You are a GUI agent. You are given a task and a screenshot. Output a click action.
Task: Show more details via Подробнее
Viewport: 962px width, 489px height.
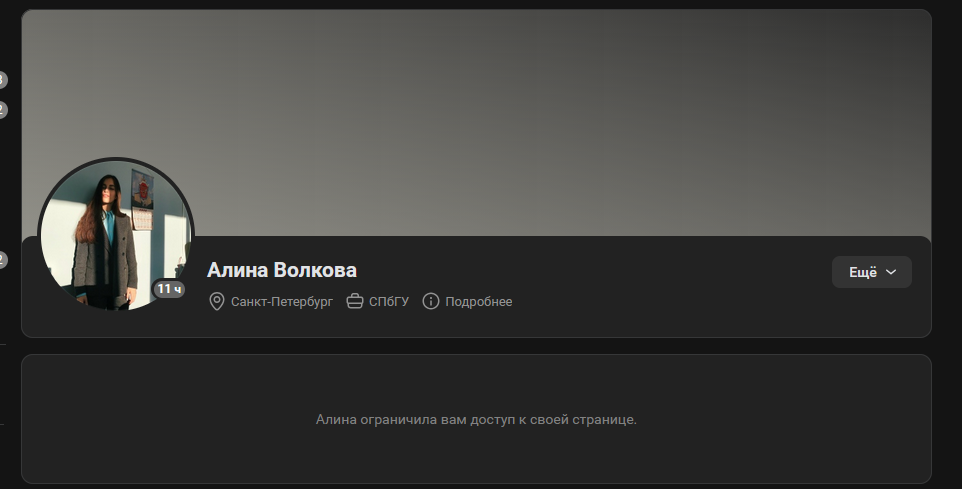pos(478,301)
